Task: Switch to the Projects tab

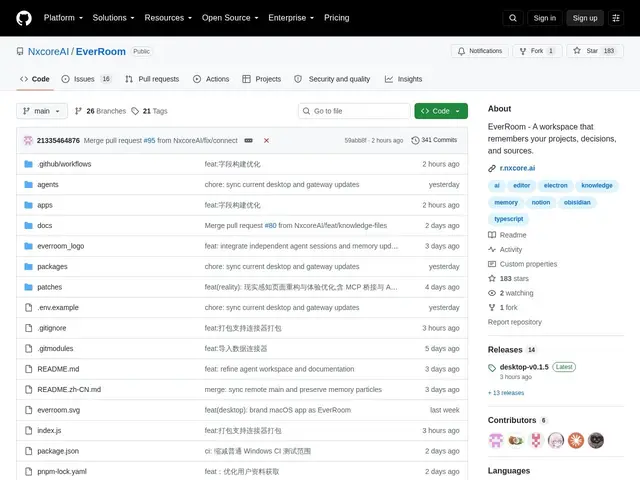Action: 262,79
